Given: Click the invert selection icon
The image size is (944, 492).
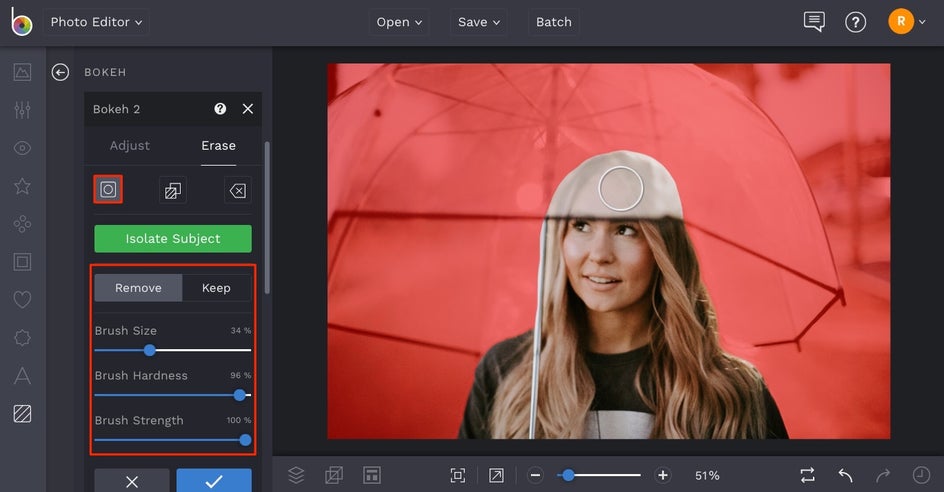Looking at the screenshot, I should coord(173,191).
